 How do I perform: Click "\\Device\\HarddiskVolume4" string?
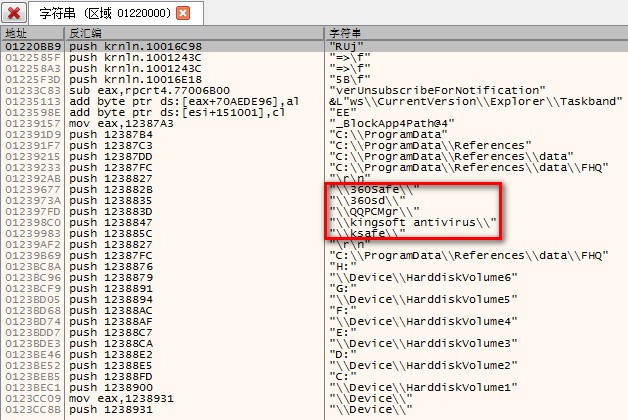[x=423, y=322]
